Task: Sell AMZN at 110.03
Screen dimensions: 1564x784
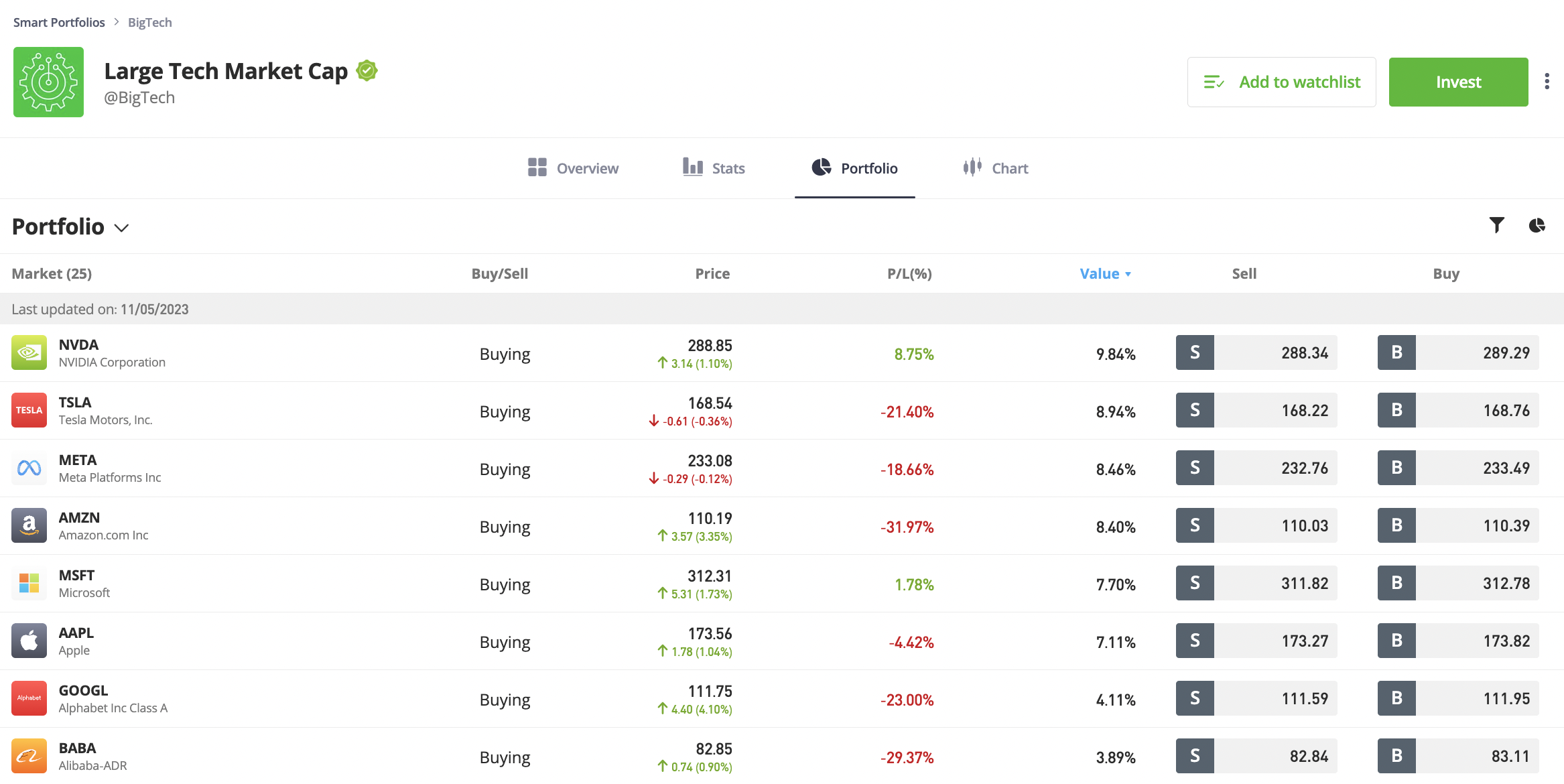Action: pyautogui.click(x=1256, y=525)
